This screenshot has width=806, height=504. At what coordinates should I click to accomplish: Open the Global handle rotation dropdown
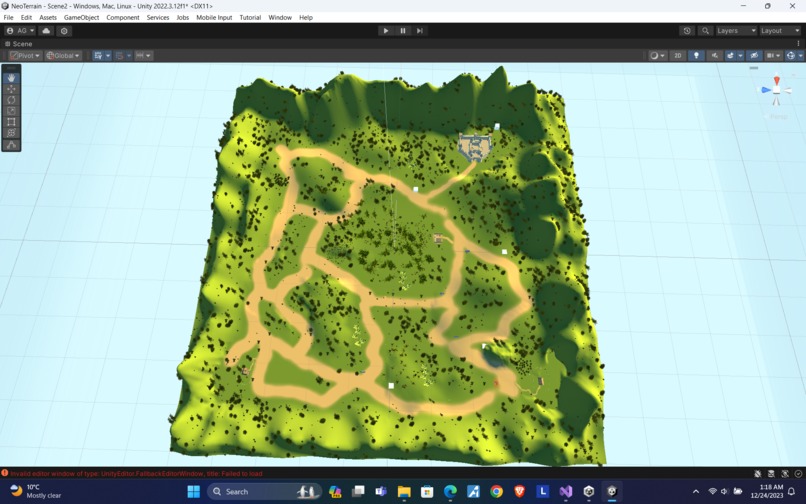[x=63, y=56]
